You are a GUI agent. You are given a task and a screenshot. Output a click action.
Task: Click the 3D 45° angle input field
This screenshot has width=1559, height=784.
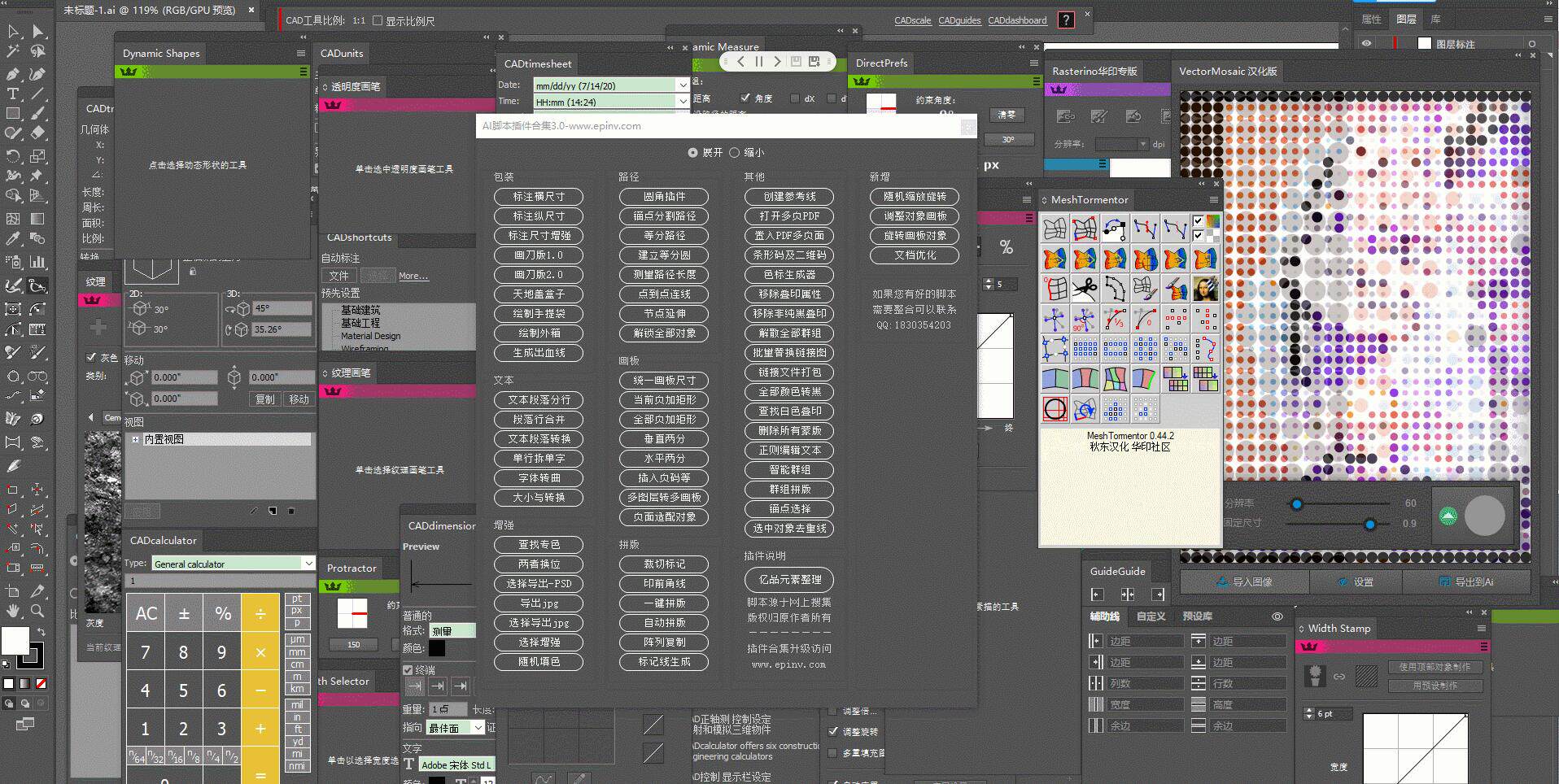coord(282,309)
